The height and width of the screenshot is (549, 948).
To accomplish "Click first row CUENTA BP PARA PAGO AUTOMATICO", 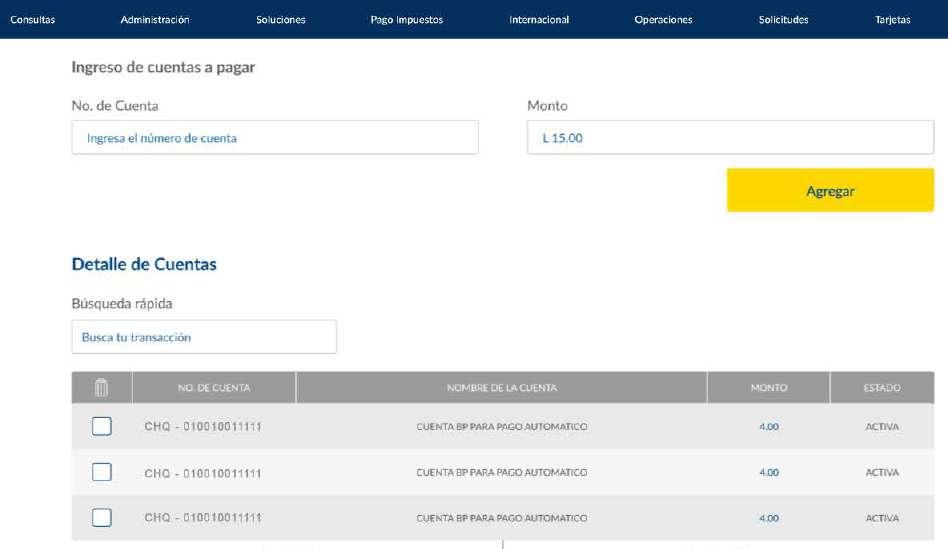I will [x=502, y=426].
